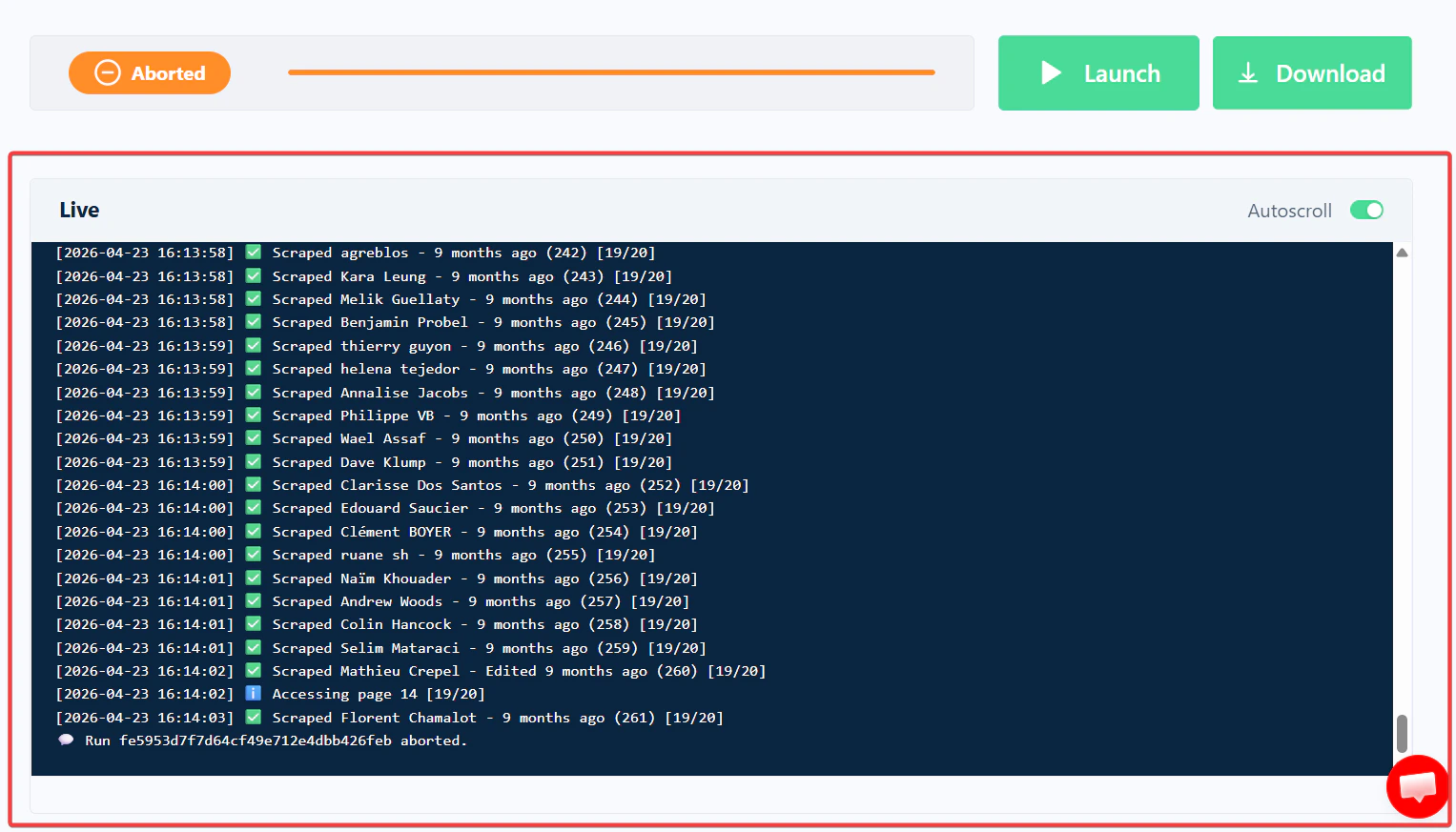Click log text 'Scraped Edouard Saucier'
Screen dimensions: 1456x832
tap(370, 508)
